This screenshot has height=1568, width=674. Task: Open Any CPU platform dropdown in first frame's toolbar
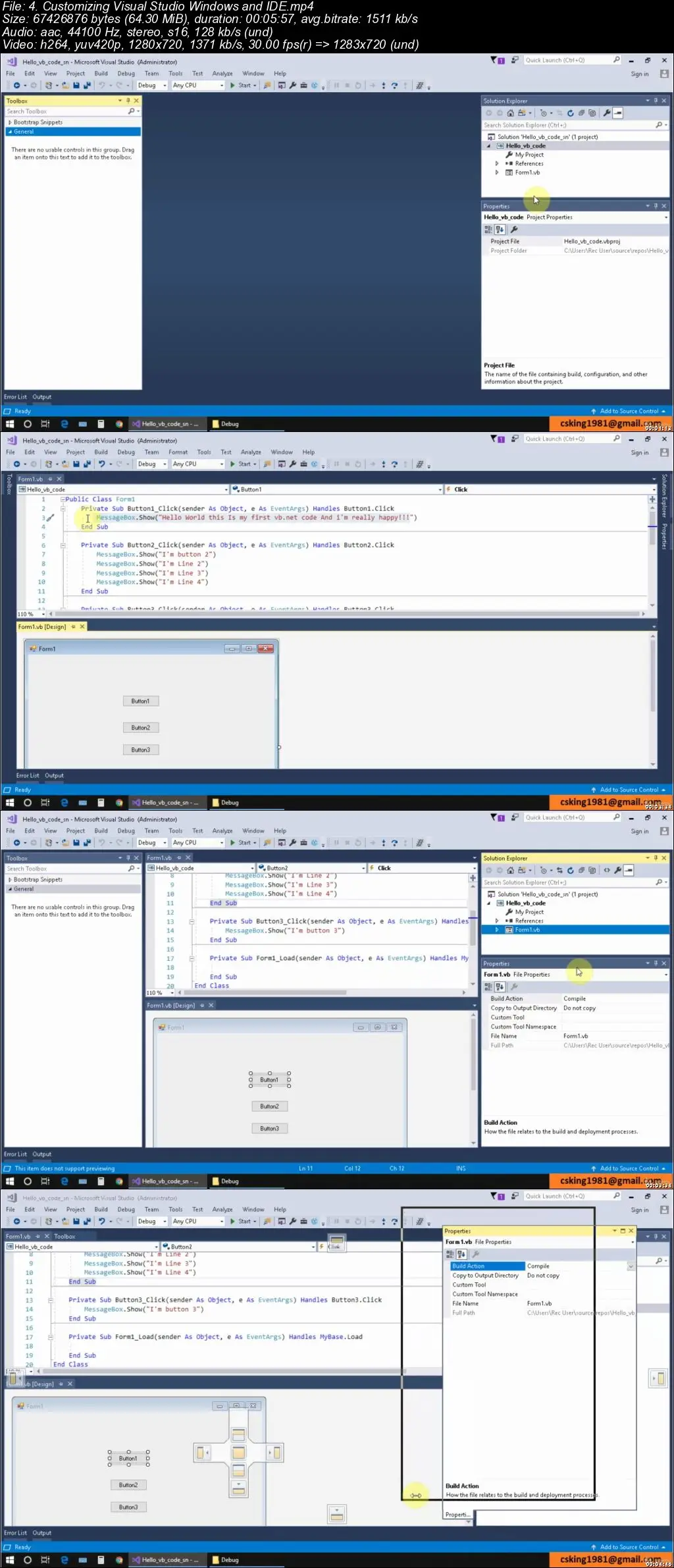197,86
